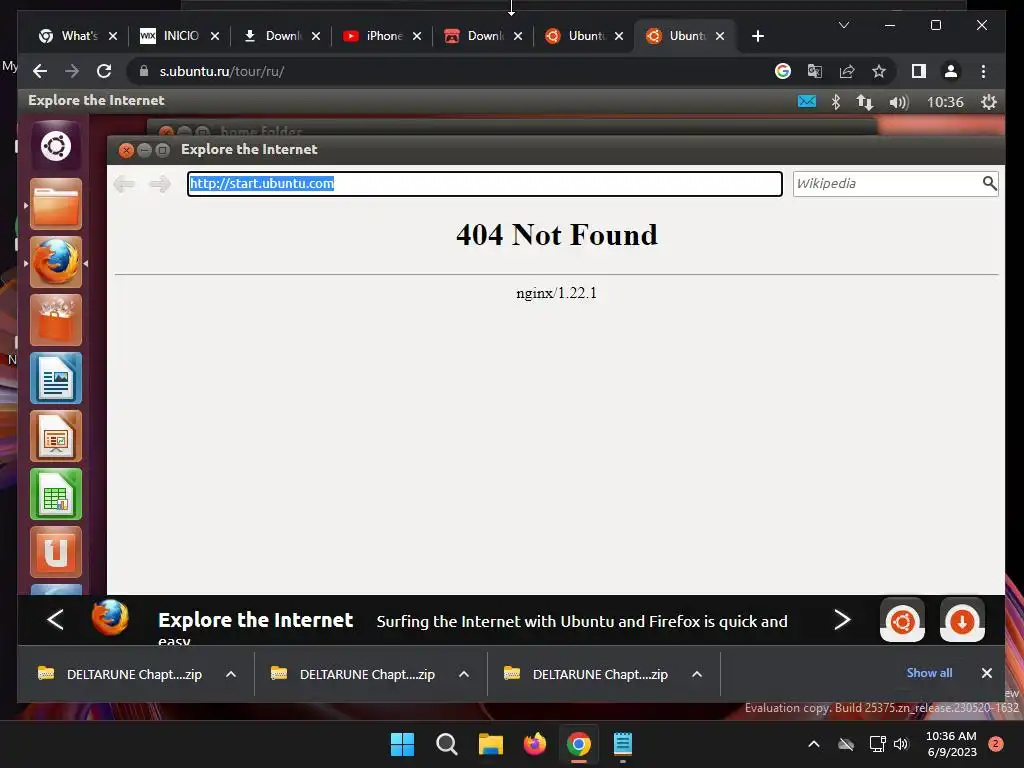Click the download Ubuntu arrow button
This screenshot has height=768, width=1024.
coord(962,620)
